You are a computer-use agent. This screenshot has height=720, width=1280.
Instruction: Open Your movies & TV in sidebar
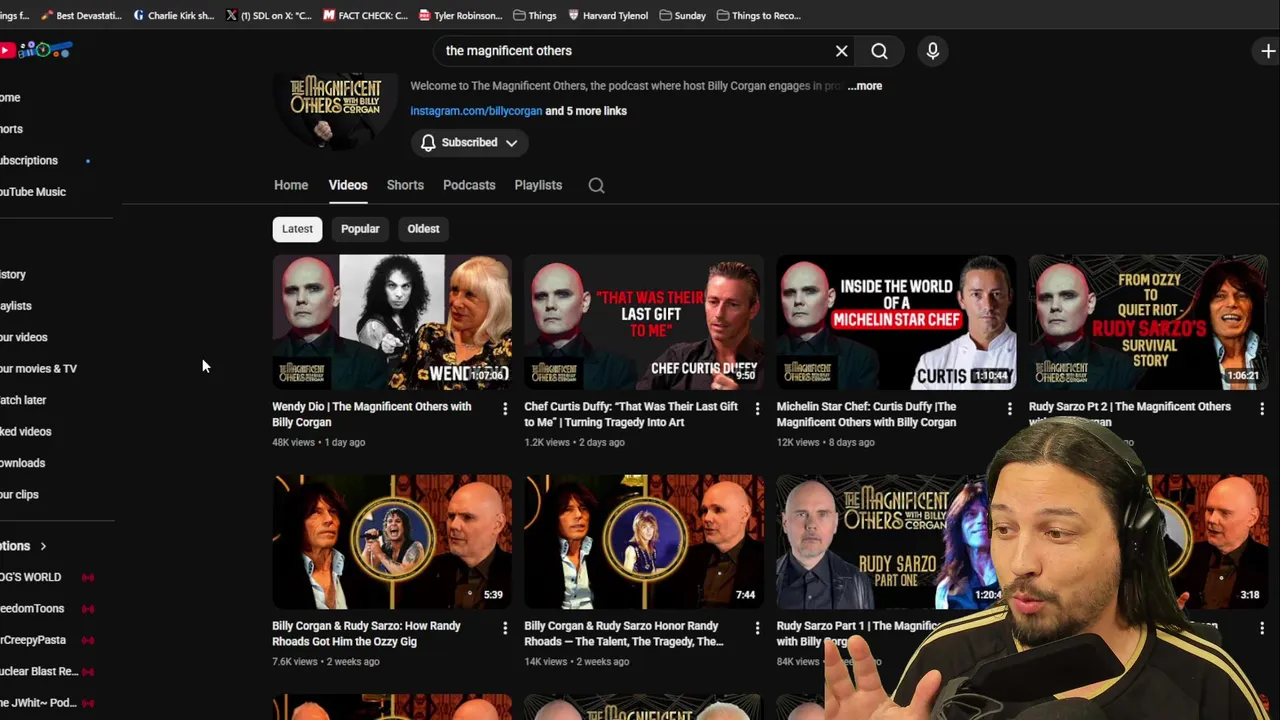(38, 369)
